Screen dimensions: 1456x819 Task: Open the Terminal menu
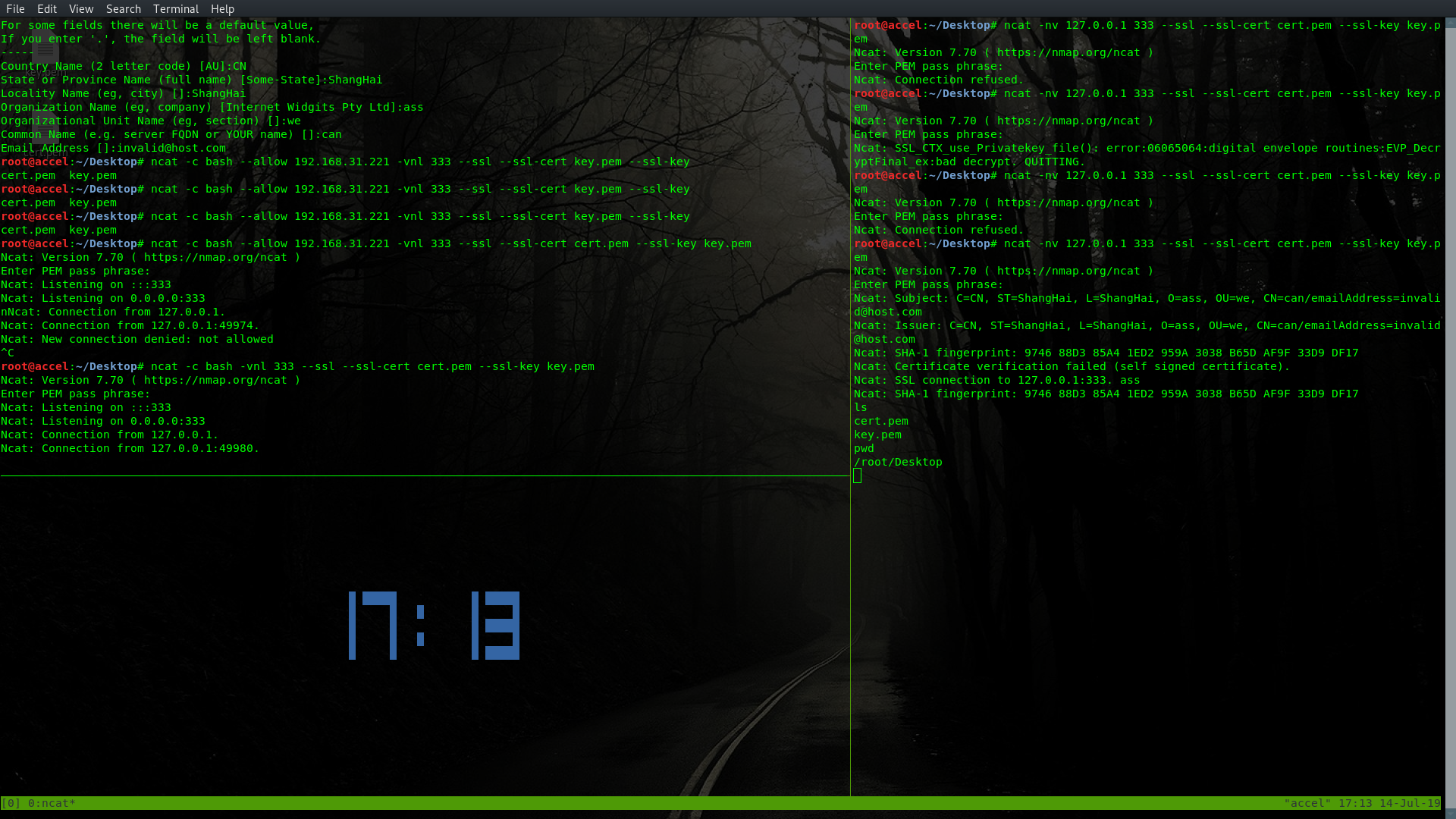(x=176, y=8)
